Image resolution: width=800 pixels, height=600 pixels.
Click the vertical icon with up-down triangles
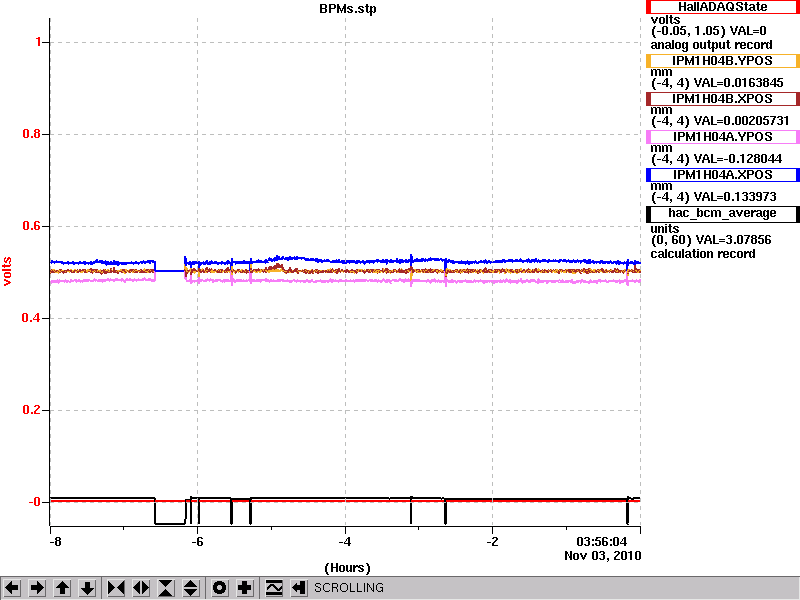191,588
